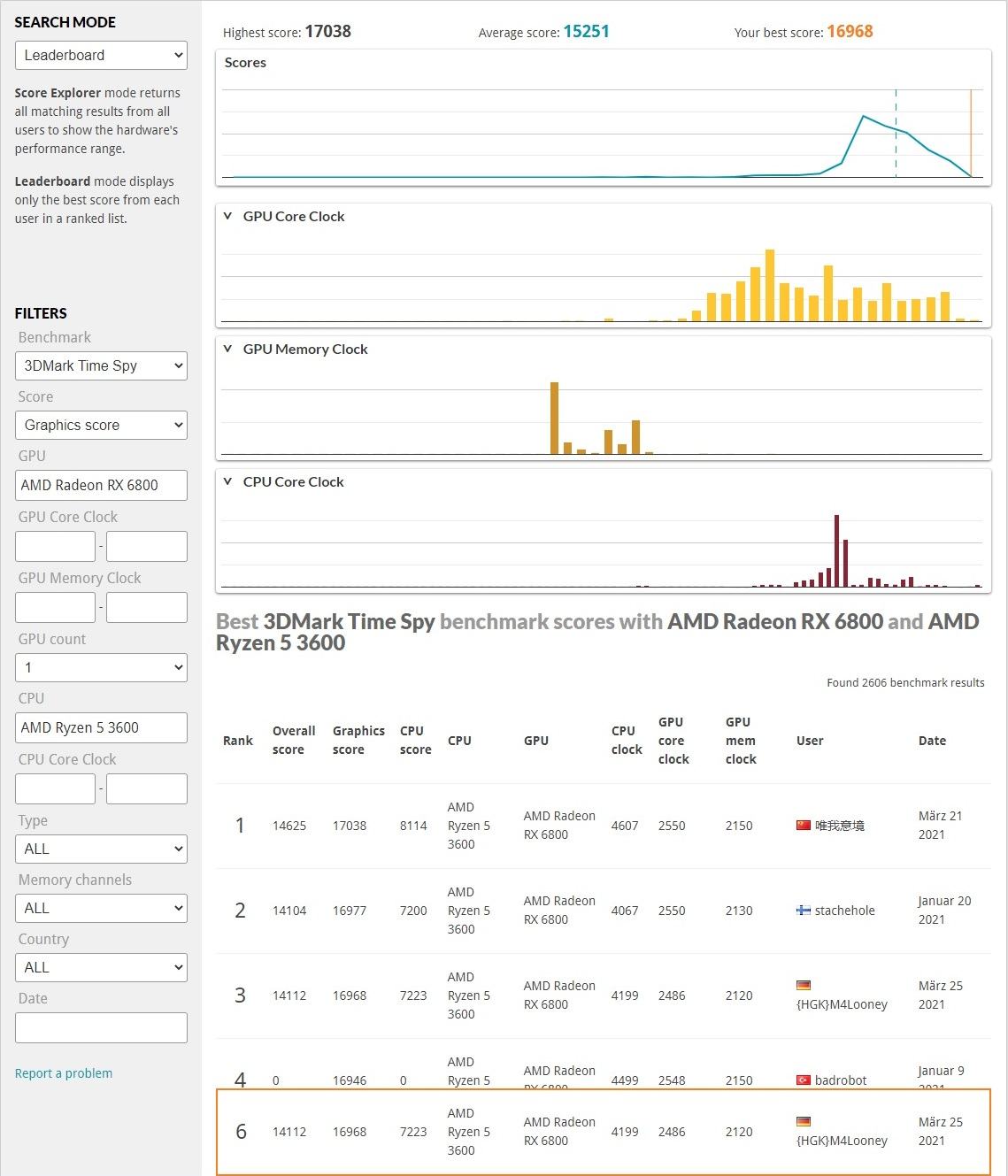Click CPU clock 4607 in rank 1 row
Screen dimensions: 1008x1176
coord(625,826)
